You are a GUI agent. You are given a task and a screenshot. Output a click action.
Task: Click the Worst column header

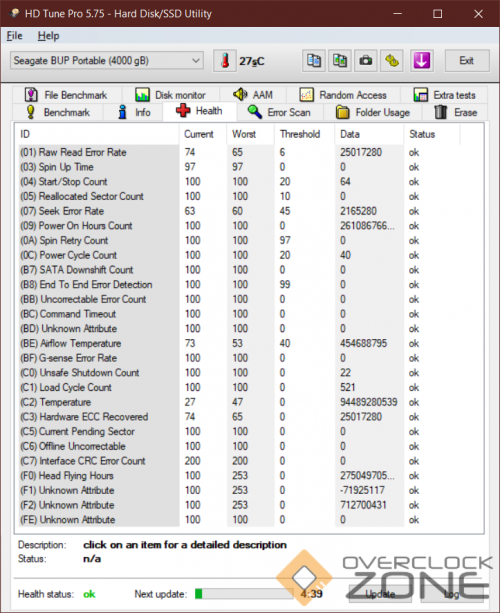click(x=251, y=134)
